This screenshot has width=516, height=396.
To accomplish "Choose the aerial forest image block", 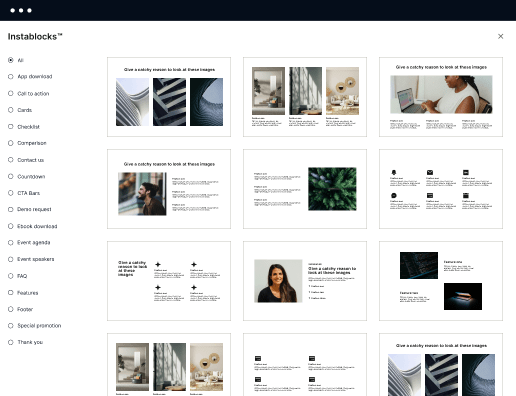I will click(x=305, y=189).
